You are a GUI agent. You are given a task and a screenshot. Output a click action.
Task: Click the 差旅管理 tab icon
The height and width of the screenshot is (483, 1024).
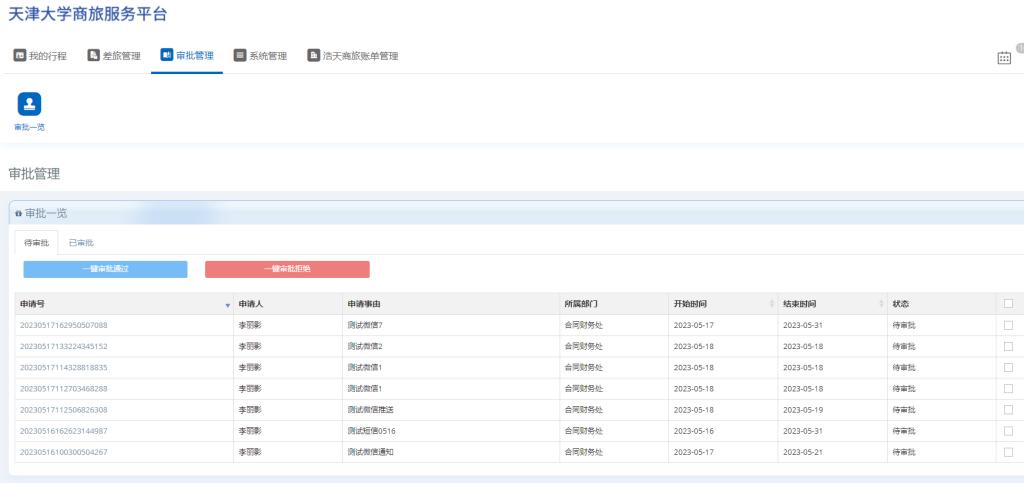[94, 56]
